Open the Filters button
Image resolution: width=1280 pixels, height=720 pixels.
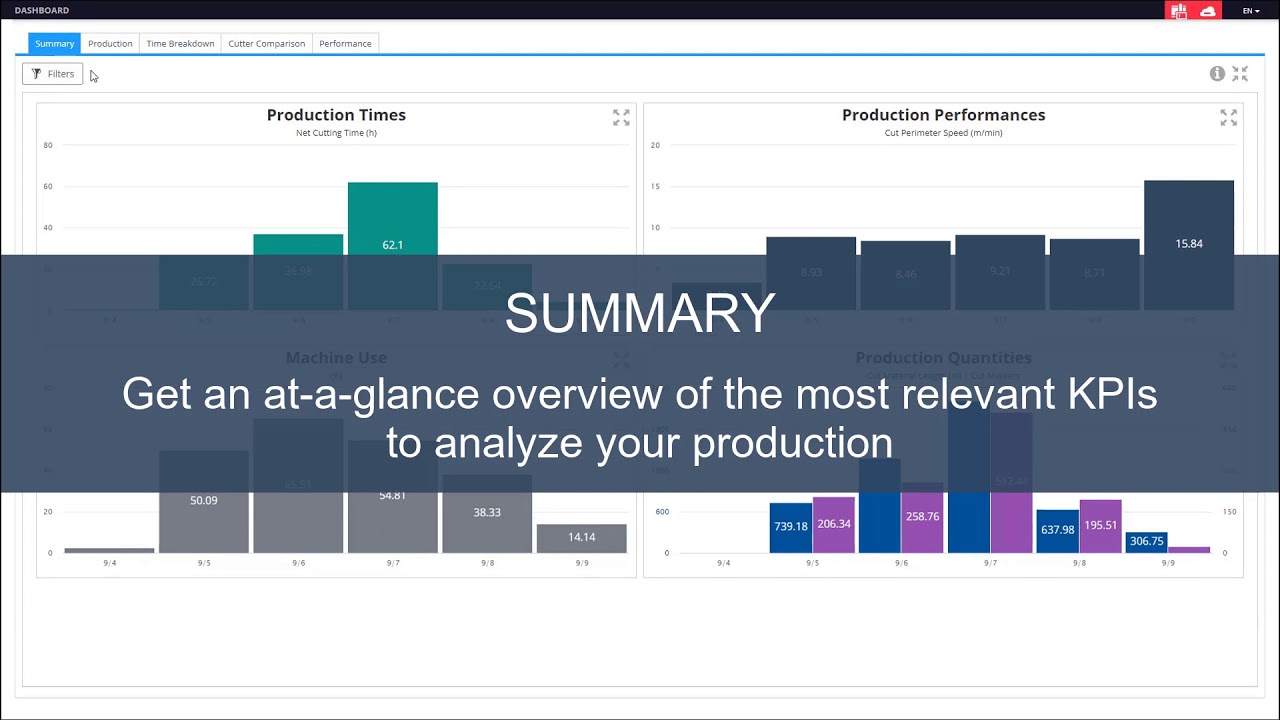[x=53, y=74]
